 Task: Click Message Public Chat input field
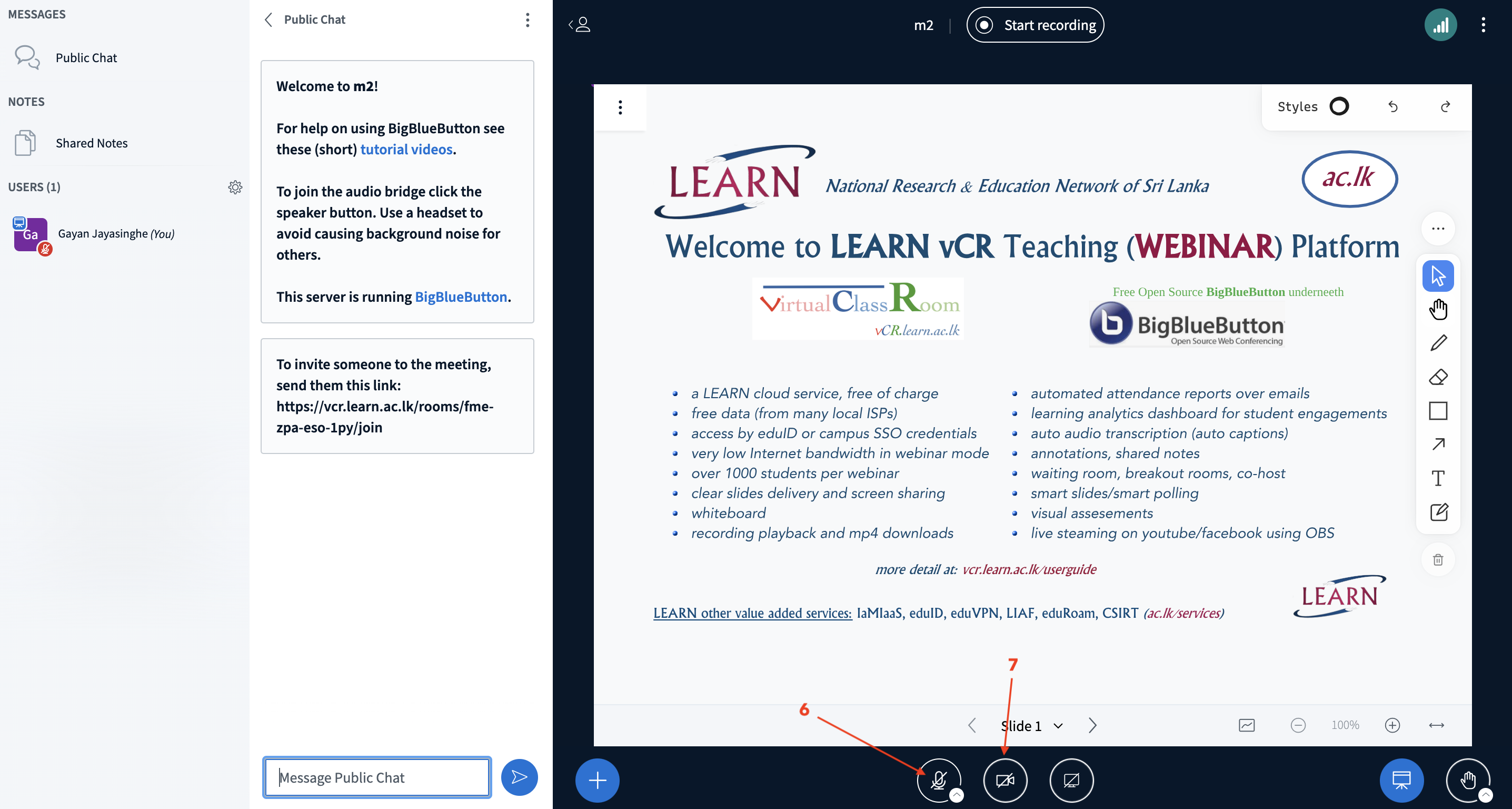tap(377, 777)
